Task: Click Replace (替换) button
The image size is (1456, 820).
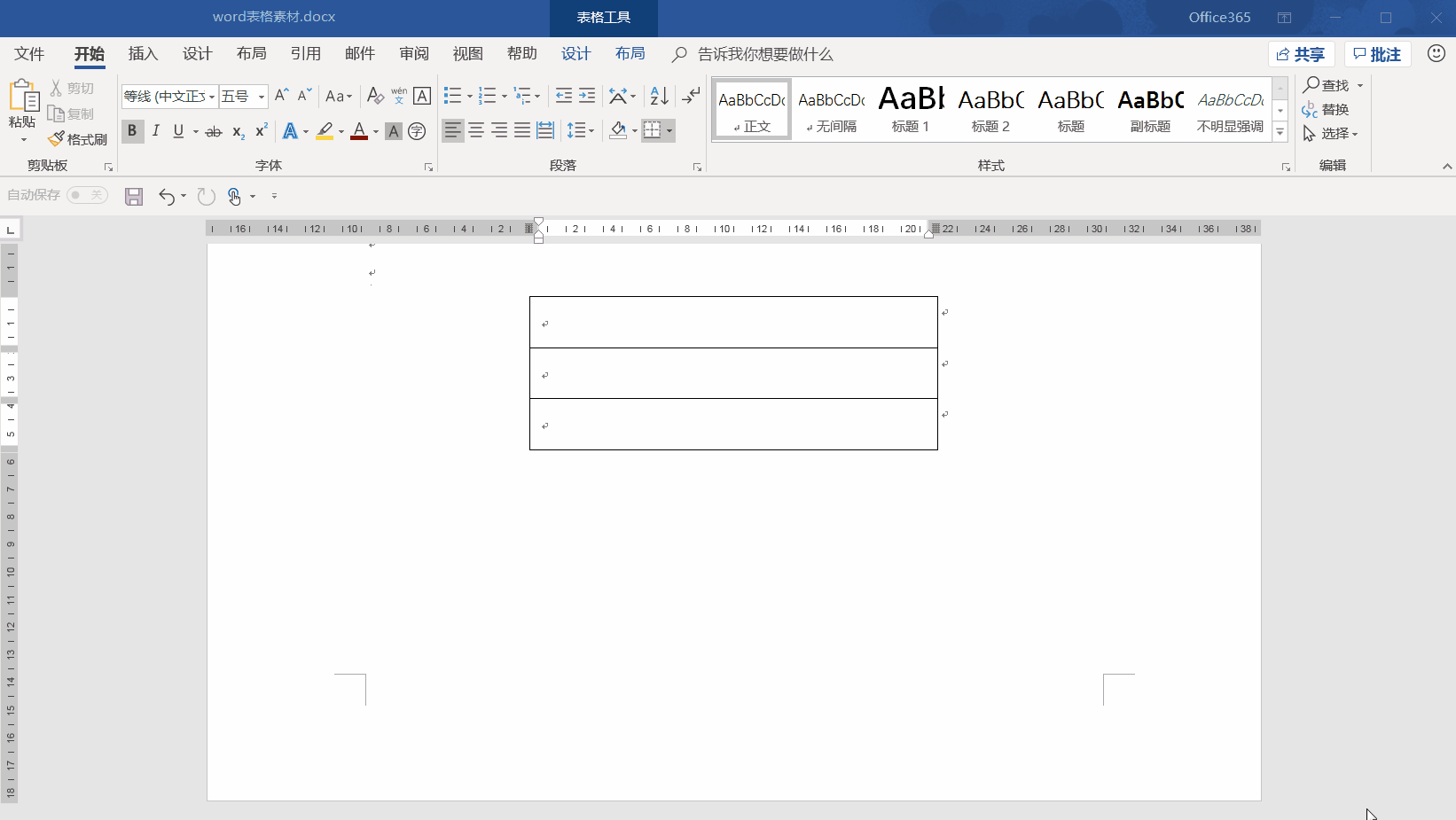Action: coord(1326,109)
